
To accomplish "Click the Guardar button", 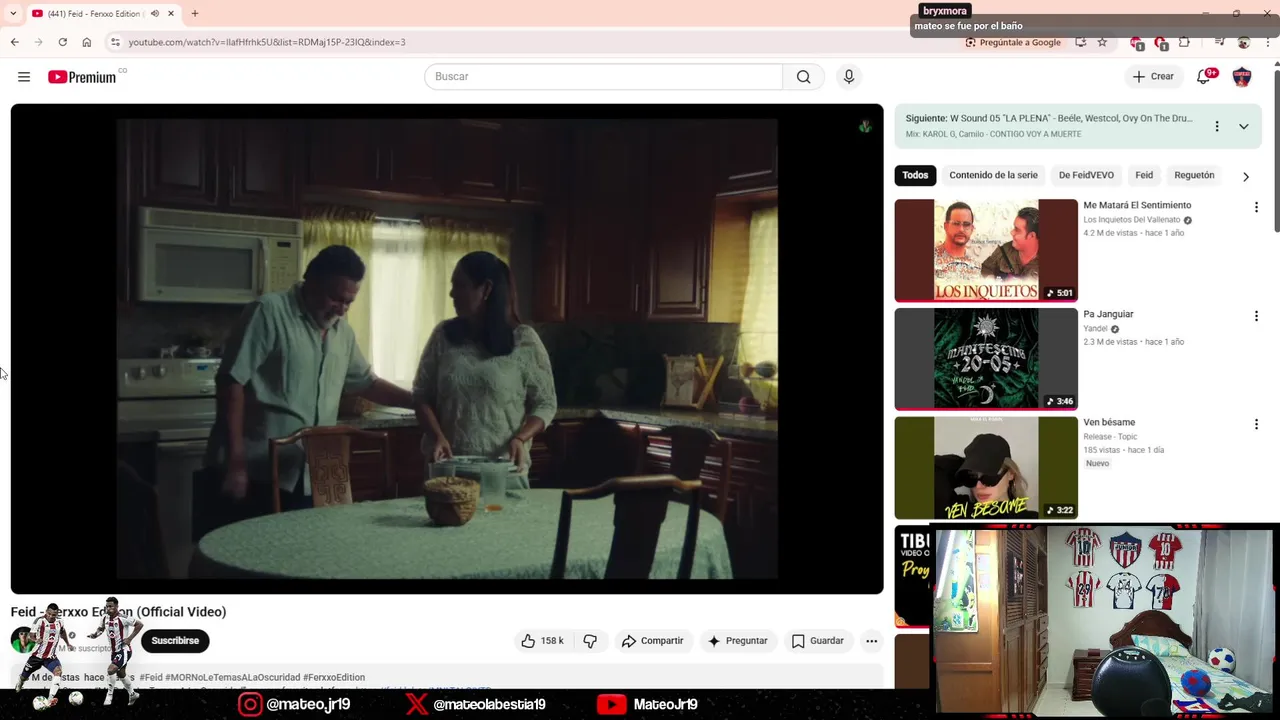I will (818, 641).
